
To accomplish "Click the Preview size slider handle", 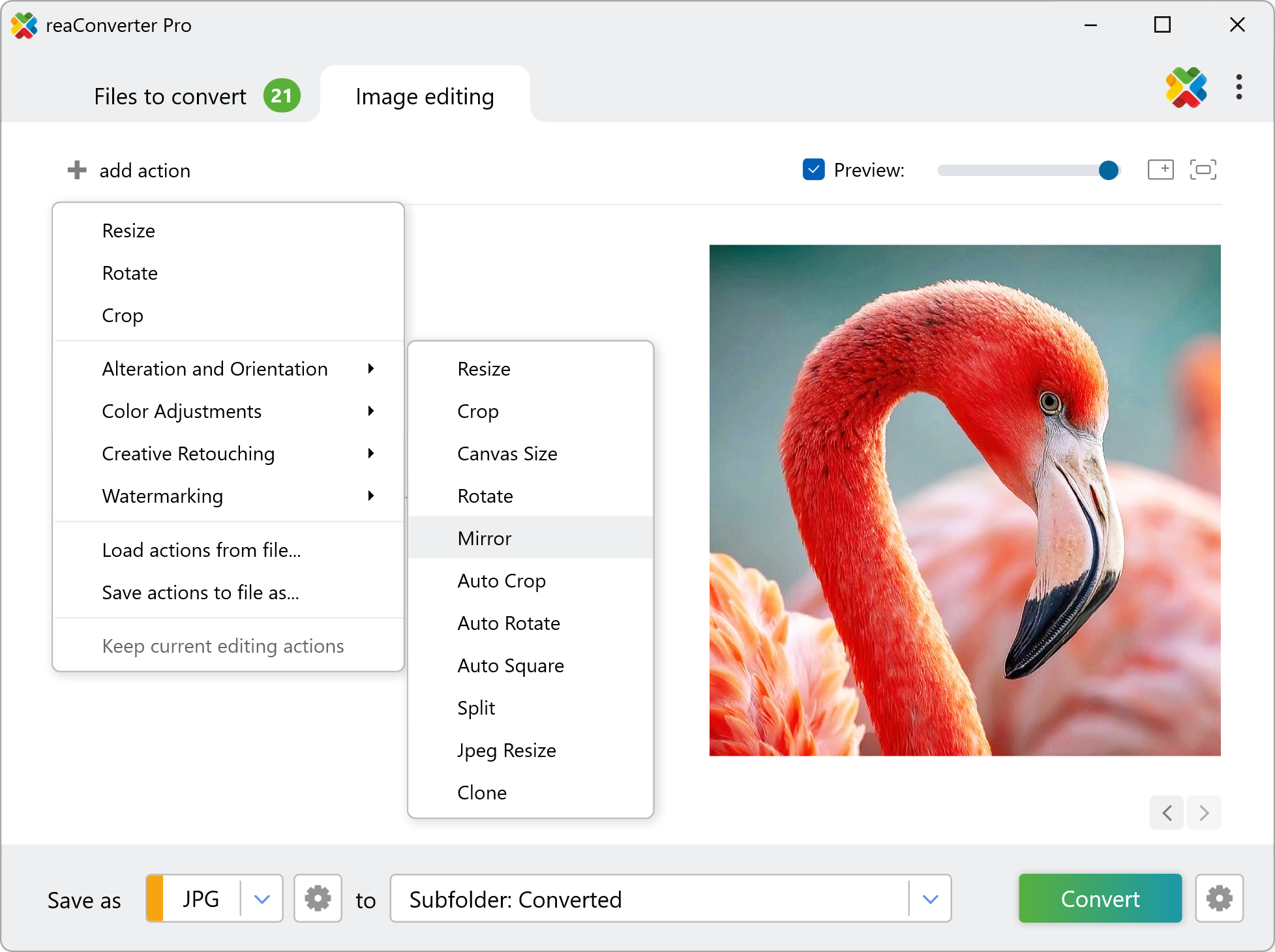I will click(1108, 170).
